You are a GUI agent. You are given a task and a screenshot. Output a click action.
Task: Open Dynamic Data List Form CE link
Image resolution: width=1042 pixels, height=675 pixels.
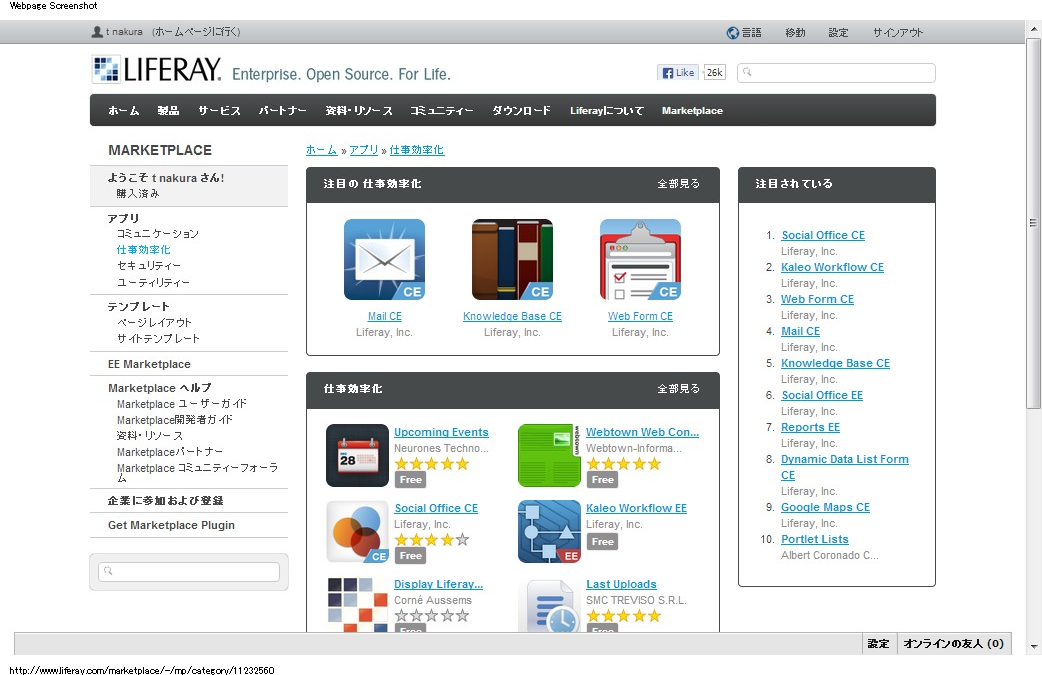[845, 467]
